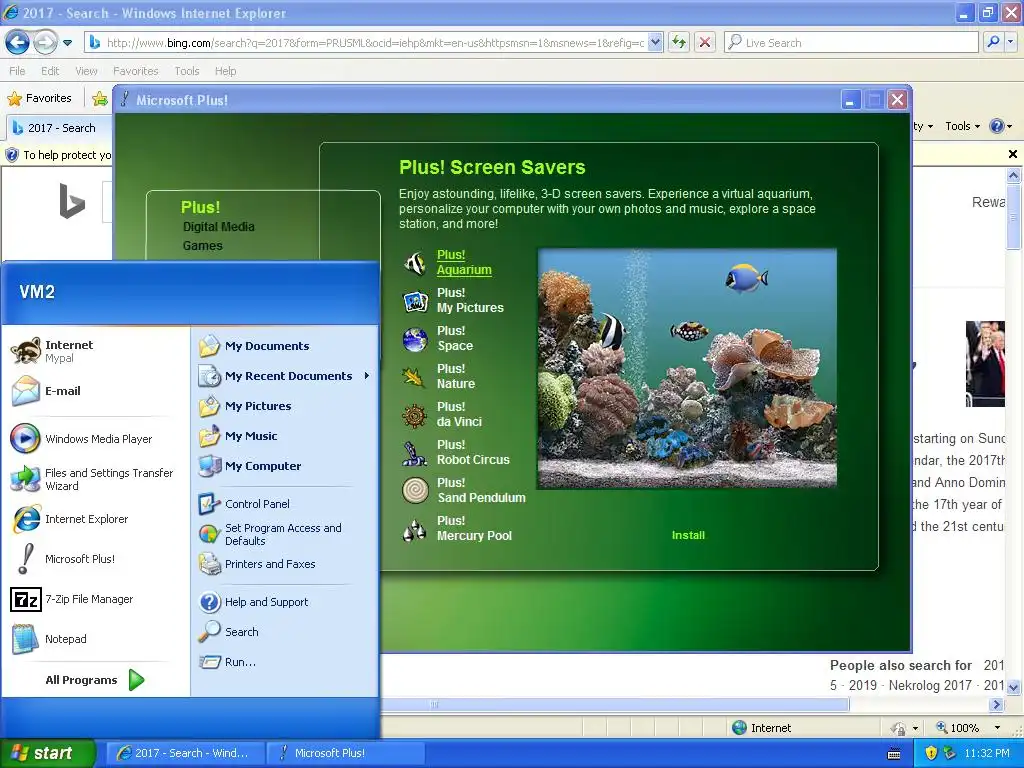Open Printers and Faxes
The image size is (1024, 768).
pyautogui.click(x=284, y=564)
